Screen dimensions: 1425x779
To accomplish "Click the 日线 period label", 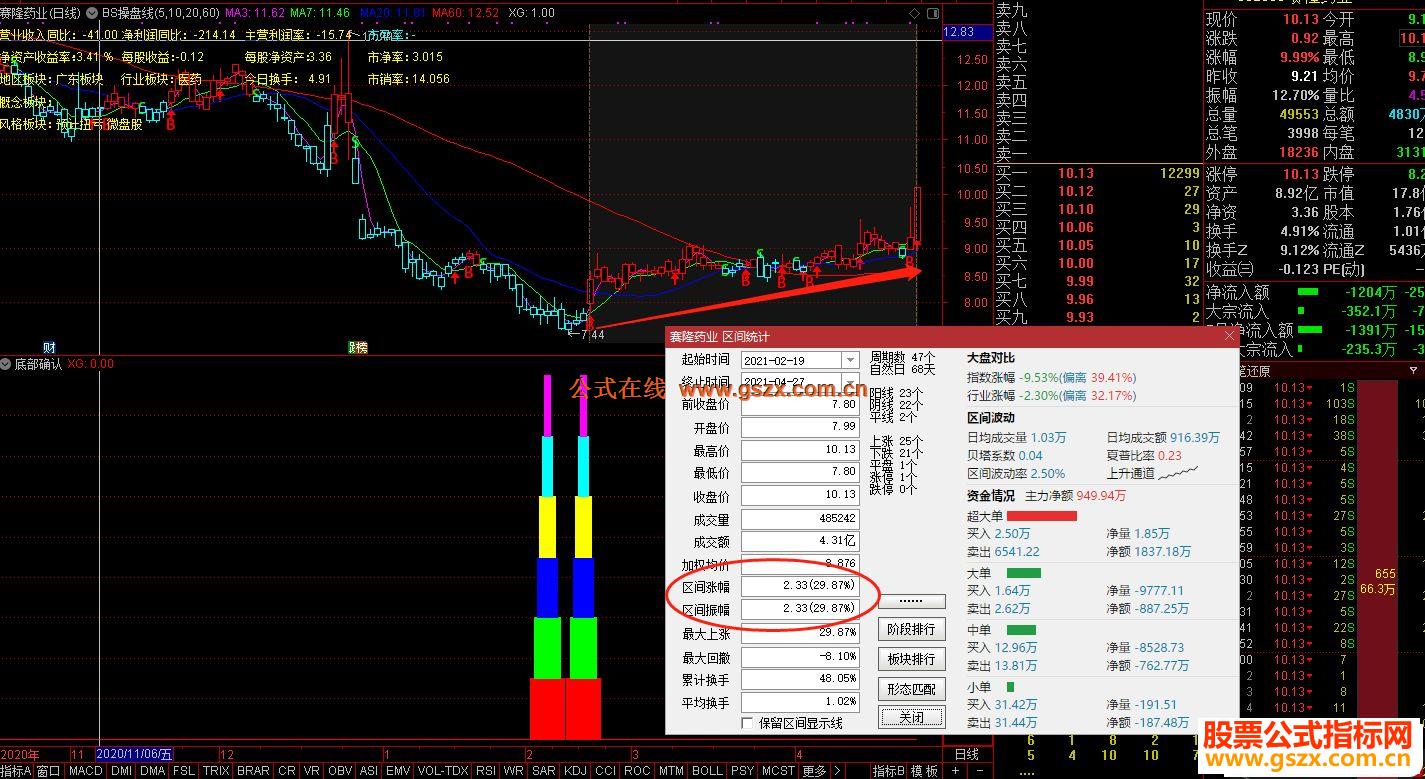I will pyautogui.click(x=967, y=754).
